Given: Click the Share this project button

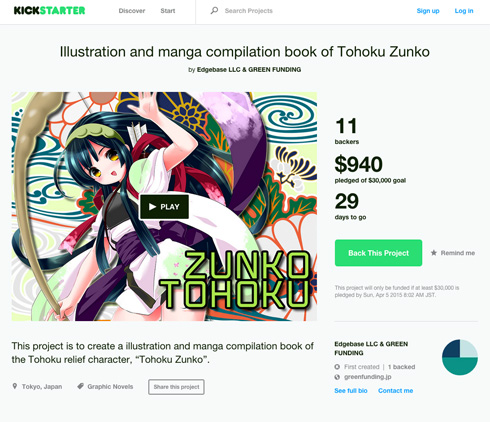Looking at the screenshot, I should coord(176,387).
